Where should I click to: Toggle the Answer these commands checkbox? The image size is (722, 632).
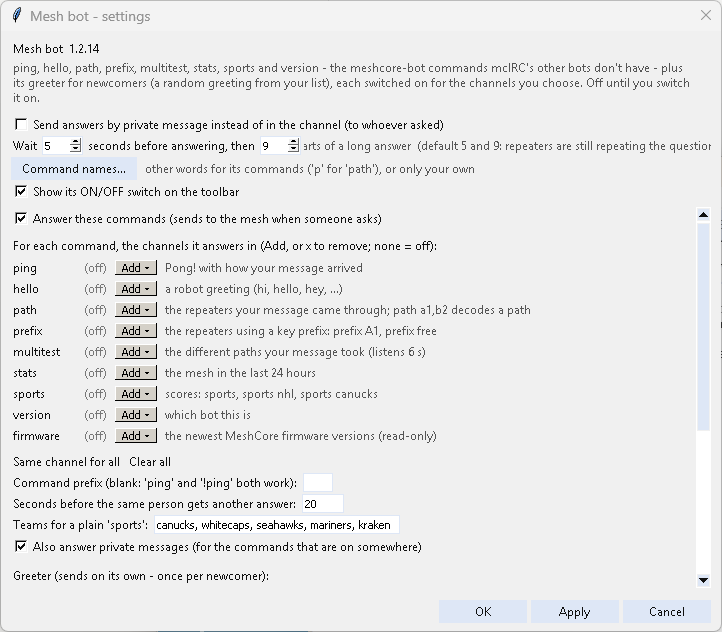click(x=21, y=218)
